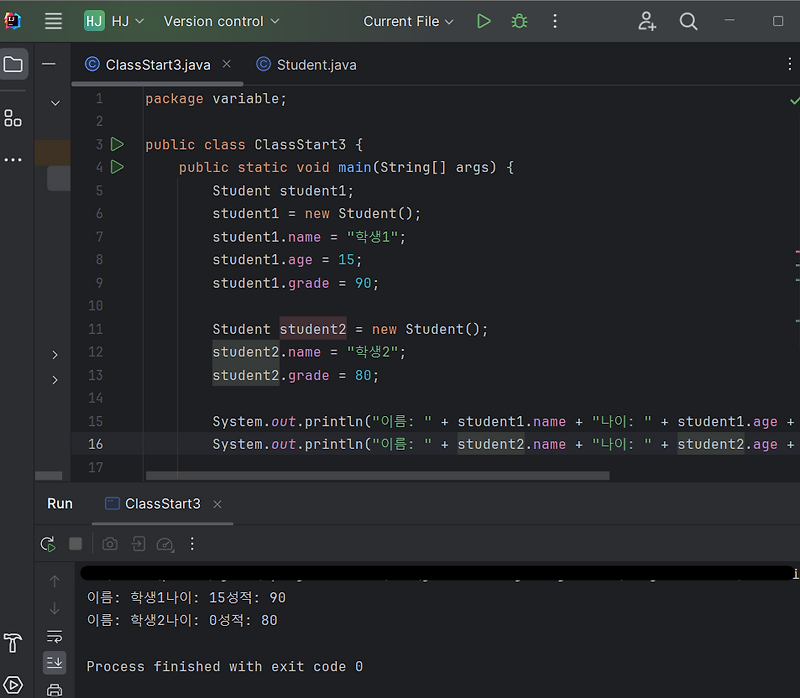Click the editor horizontal scrollbar
800x698 pixels.
coord(377,476)
